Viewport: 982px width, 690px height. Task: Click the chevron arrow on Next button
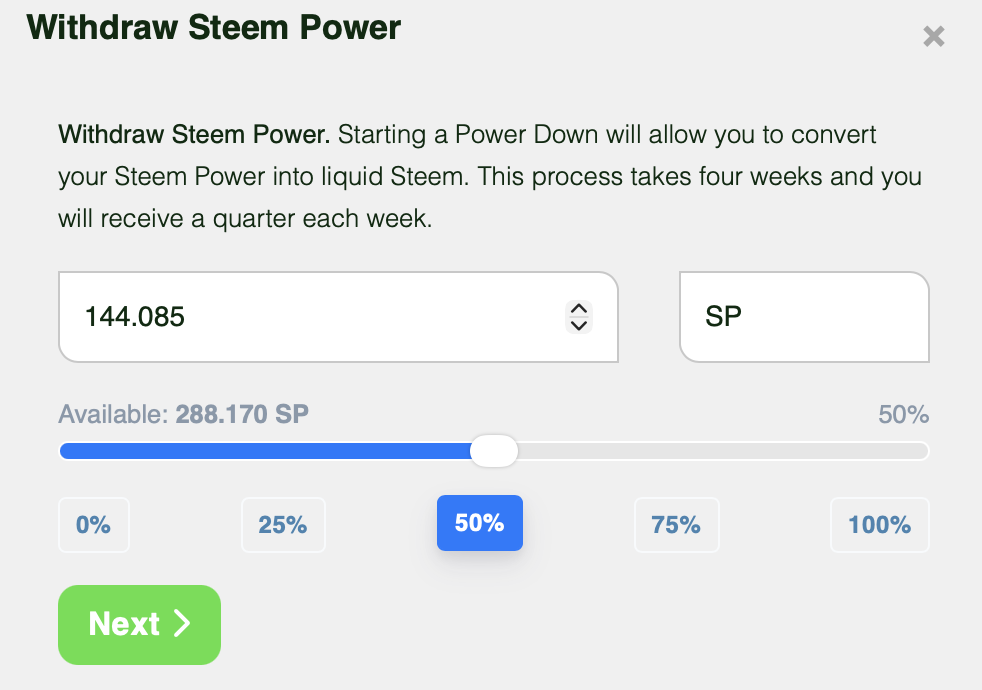pos(182,624)
